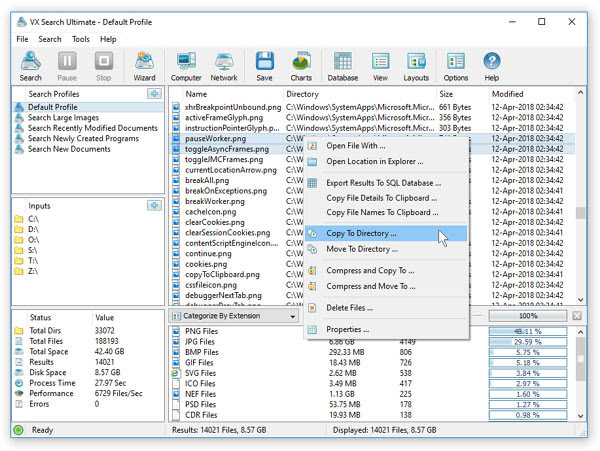Viewport: 600px width, 451px height.
Task: Close the categories pane with X icon
Action: click(577, 316)
